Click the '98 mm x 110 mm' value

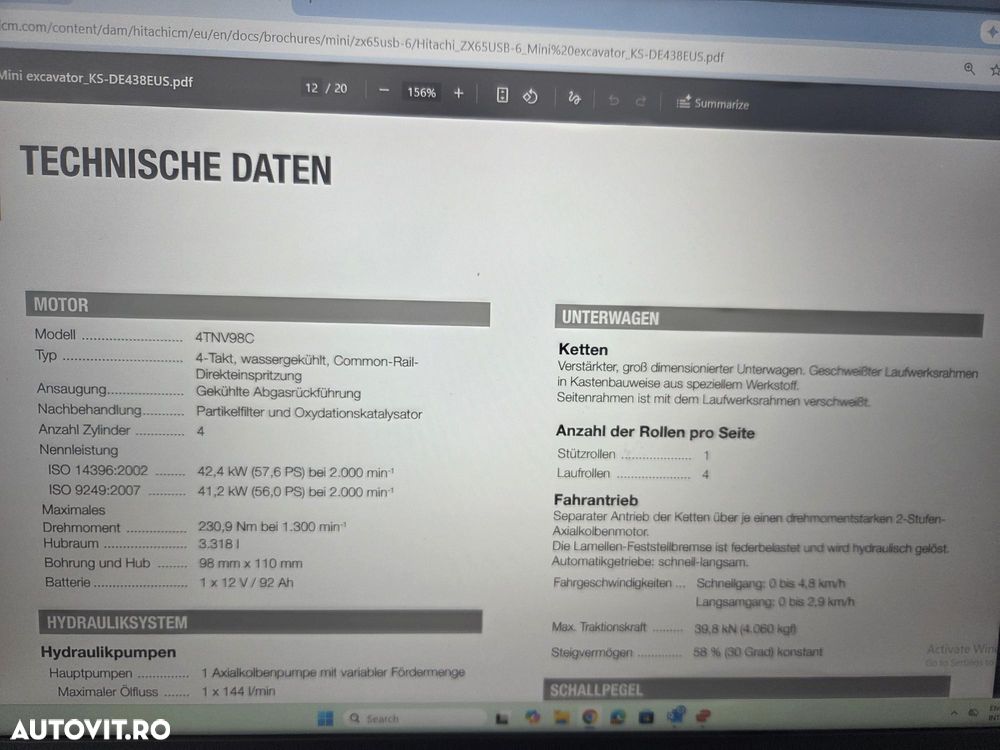click(250, 563)
